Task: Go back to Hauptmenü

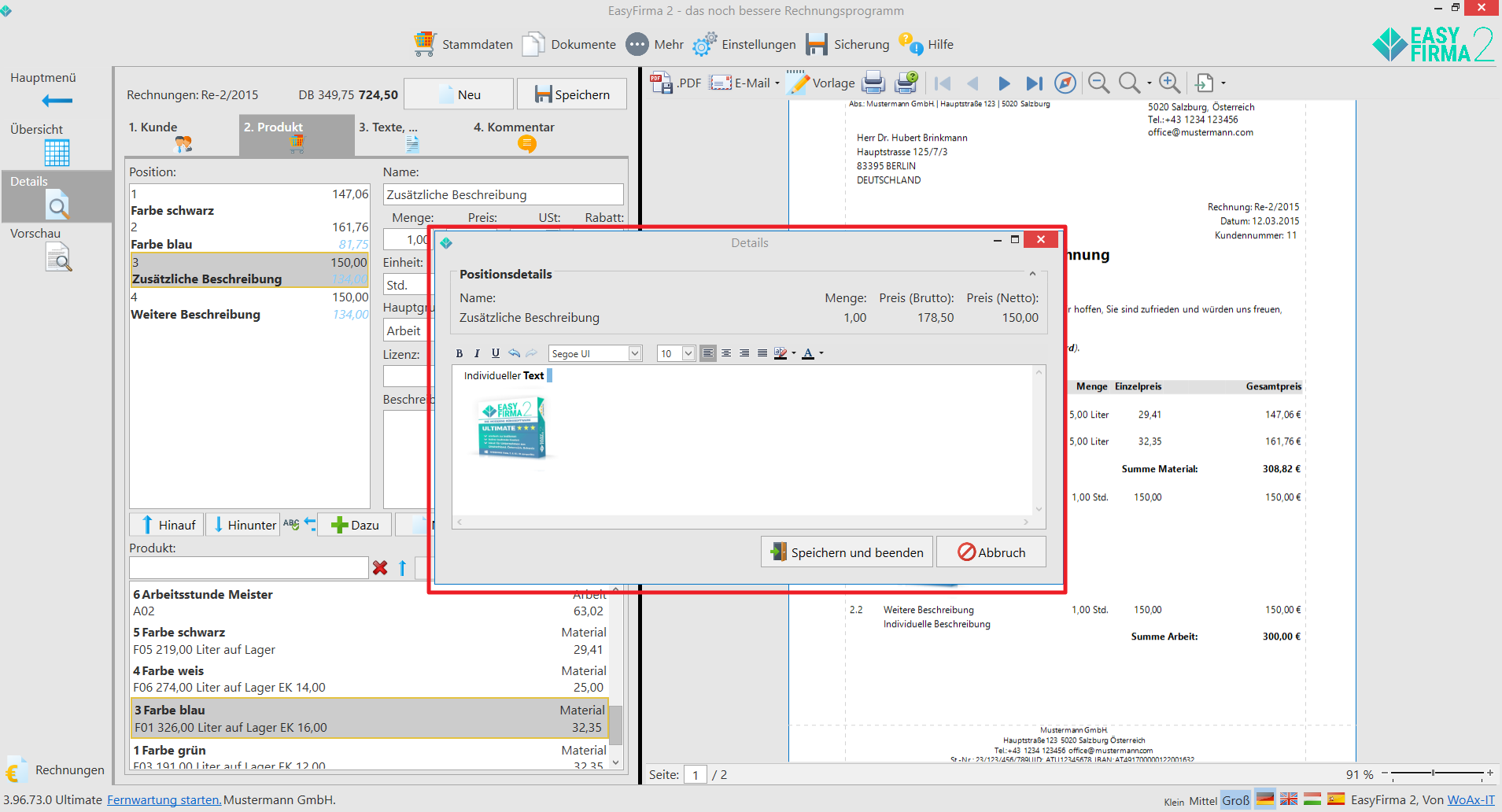Action: [x=56, y=90]
